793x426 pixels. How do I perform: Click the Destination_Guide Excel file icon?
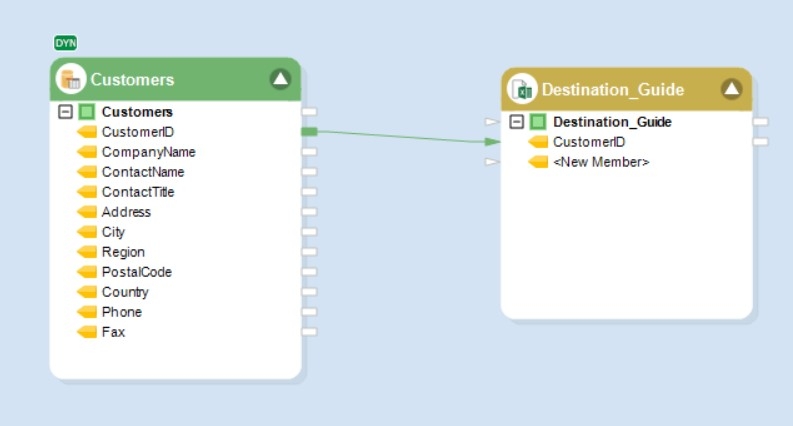click(x=521, y=89)
